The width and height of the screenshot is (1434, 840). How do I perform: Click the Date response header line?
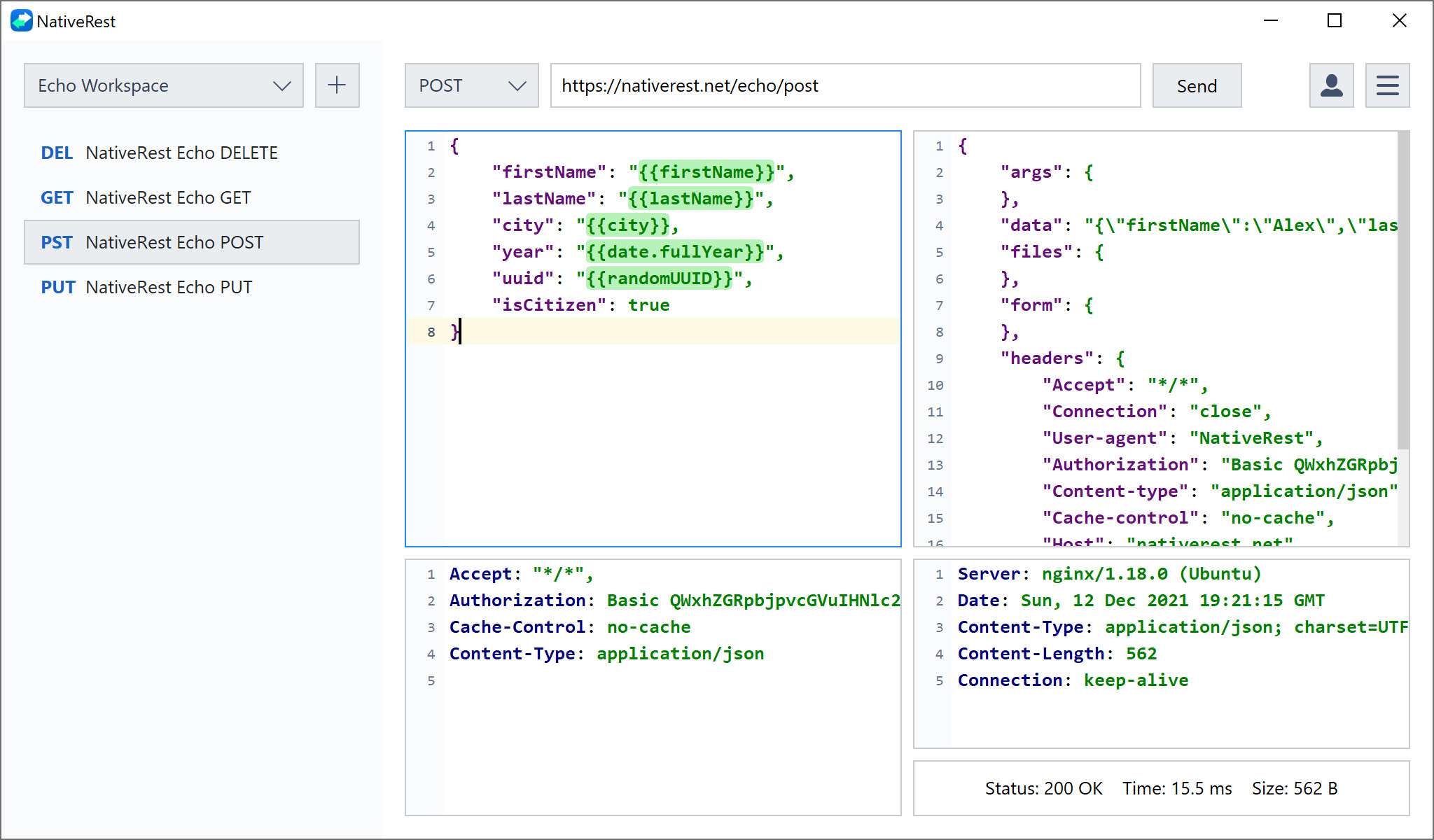[x=1141, y=601]
